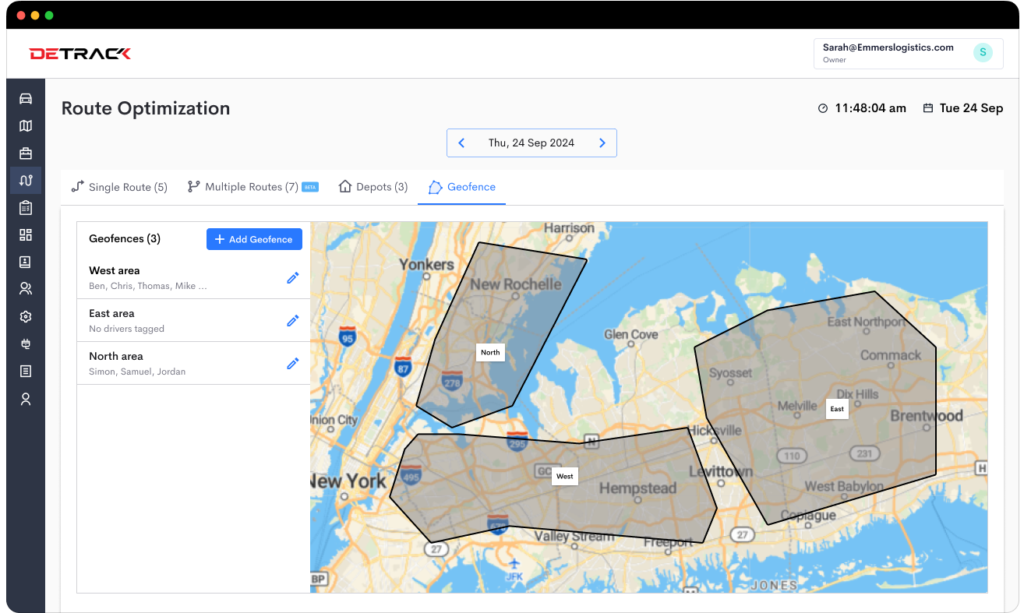
Task: Click the settings gear icon in sidebar
Action: (x=25, y=316)
